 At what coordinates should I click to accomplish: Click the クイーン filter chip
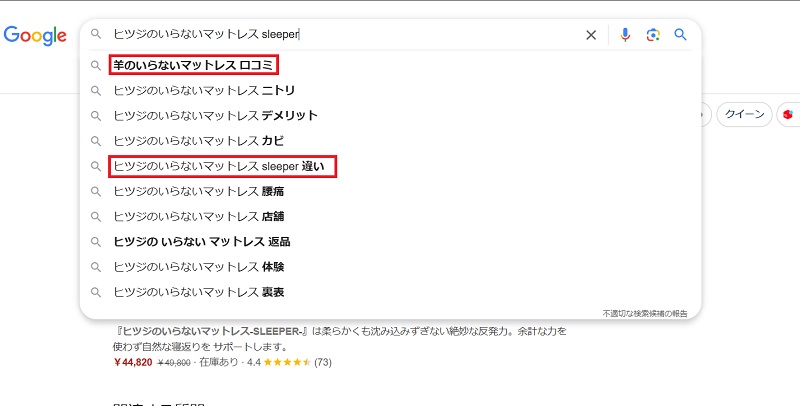click(x=744, y=114)
